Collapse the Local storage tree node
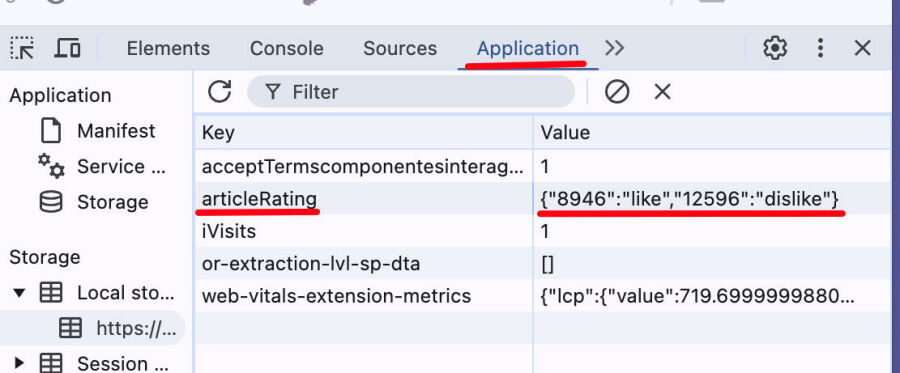Image resolution: width=900 pixels, height=373 pixels. click(x=20, y=293)
